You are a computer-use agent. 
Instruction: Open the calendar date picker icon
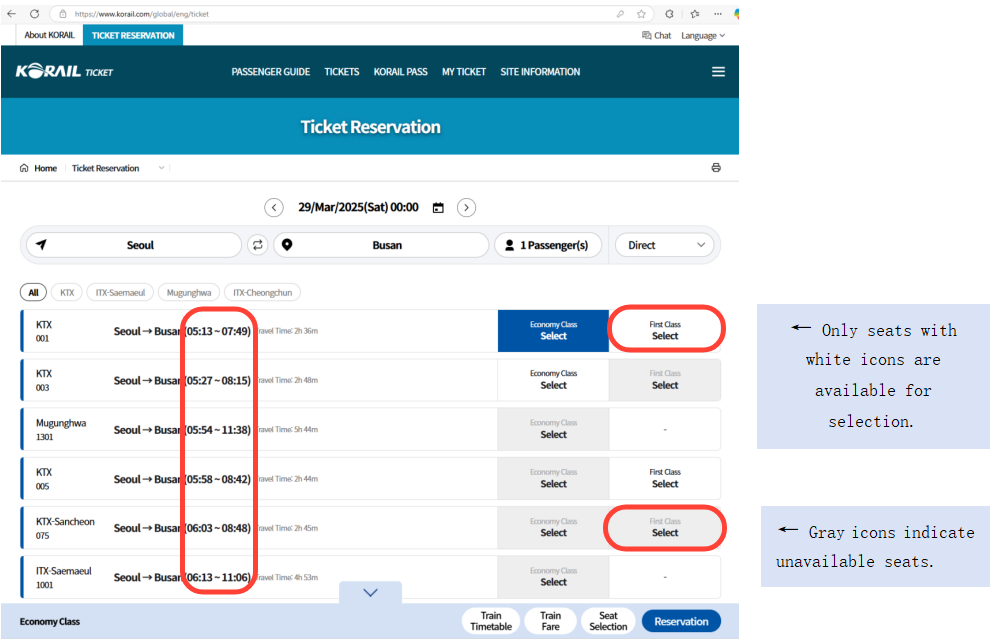(438, 208)
